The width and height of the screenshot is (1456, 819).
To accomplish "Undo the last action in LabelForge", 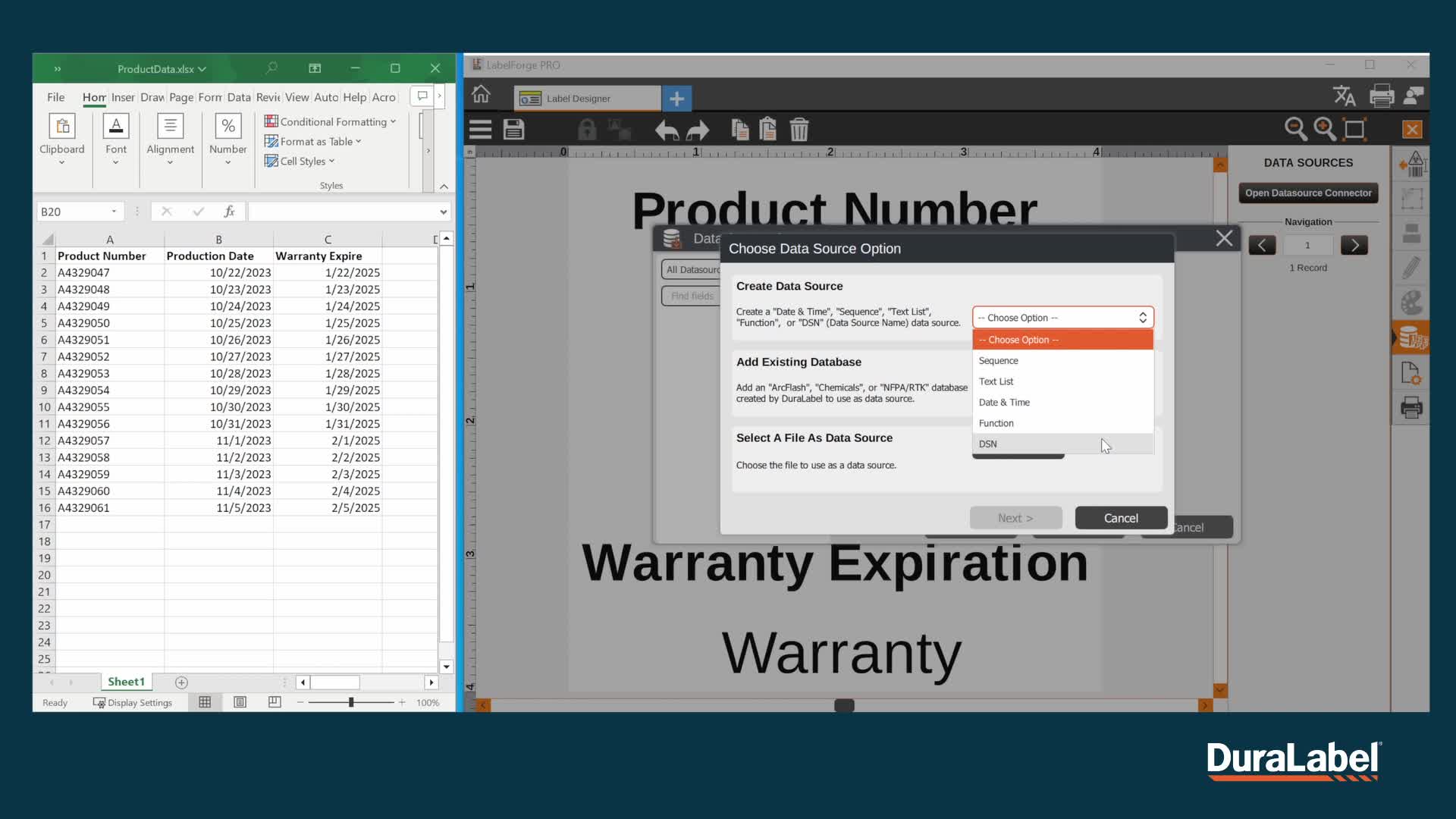I will [667, 130].
